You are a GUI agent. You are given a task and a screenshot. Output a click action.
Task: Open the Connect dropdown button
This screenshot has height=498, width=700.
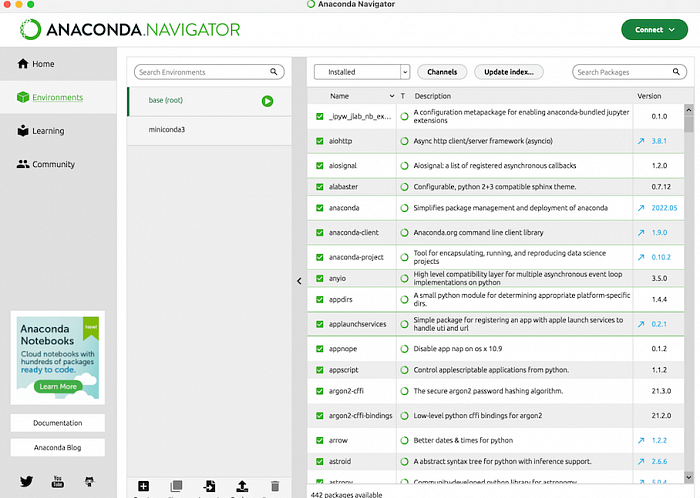click(654, 29)
